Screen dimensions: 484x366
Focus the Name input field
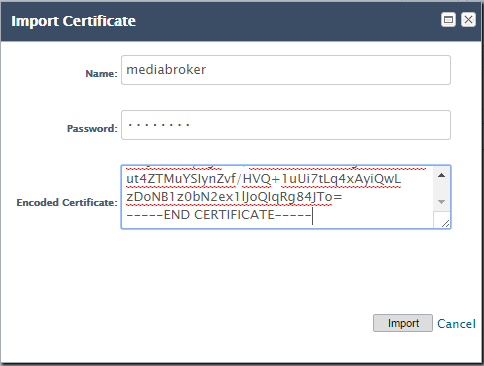(x=286, y=70)
